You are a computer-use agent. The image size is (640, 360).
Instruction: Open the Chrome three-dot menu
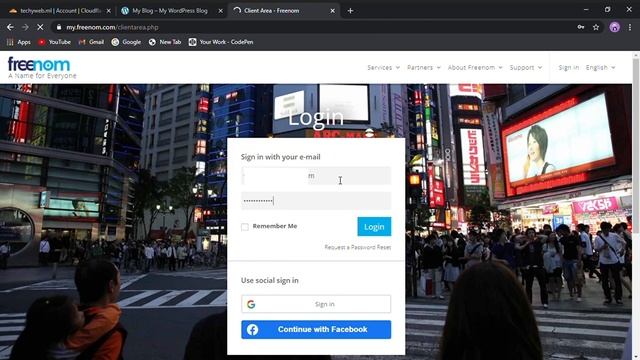point(630,27)
